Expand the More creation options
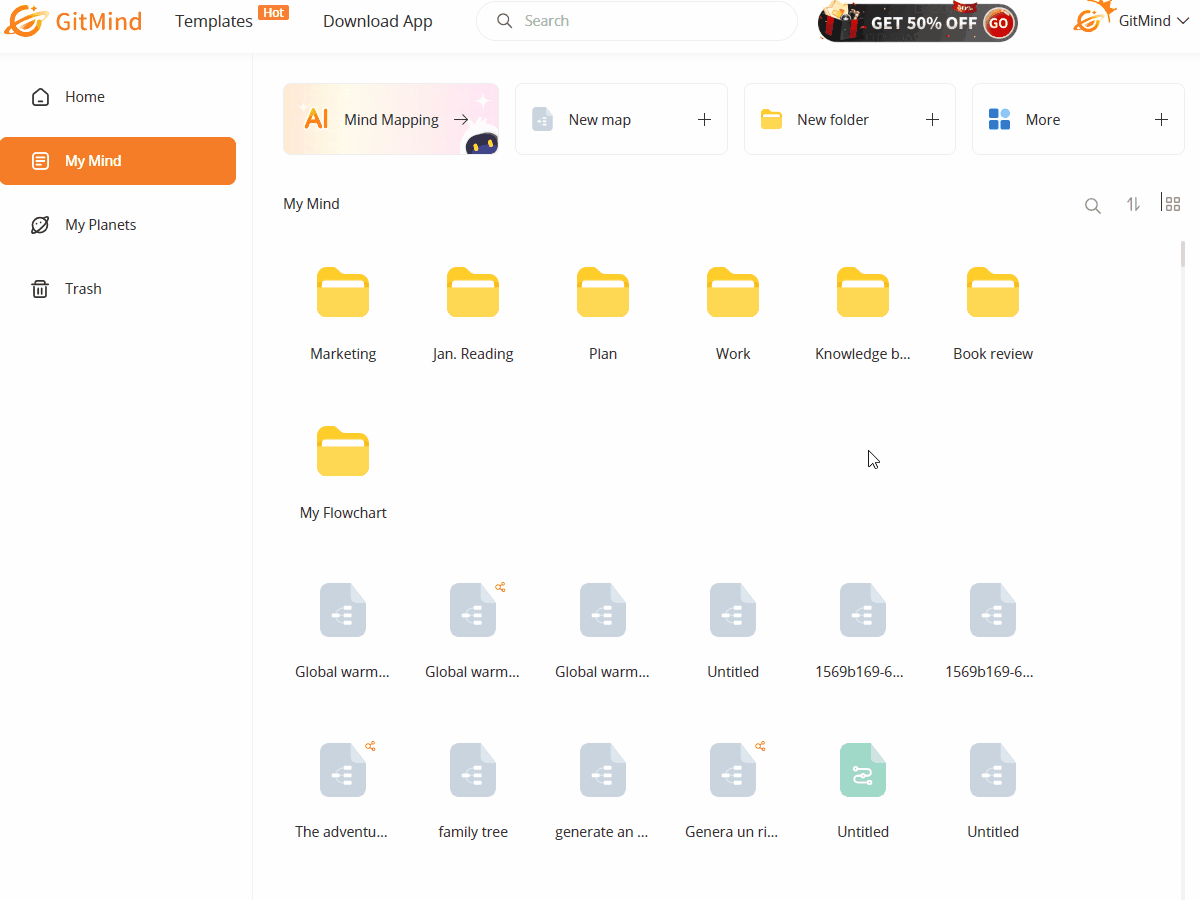1200x900 pixels. pos(1077,119)
